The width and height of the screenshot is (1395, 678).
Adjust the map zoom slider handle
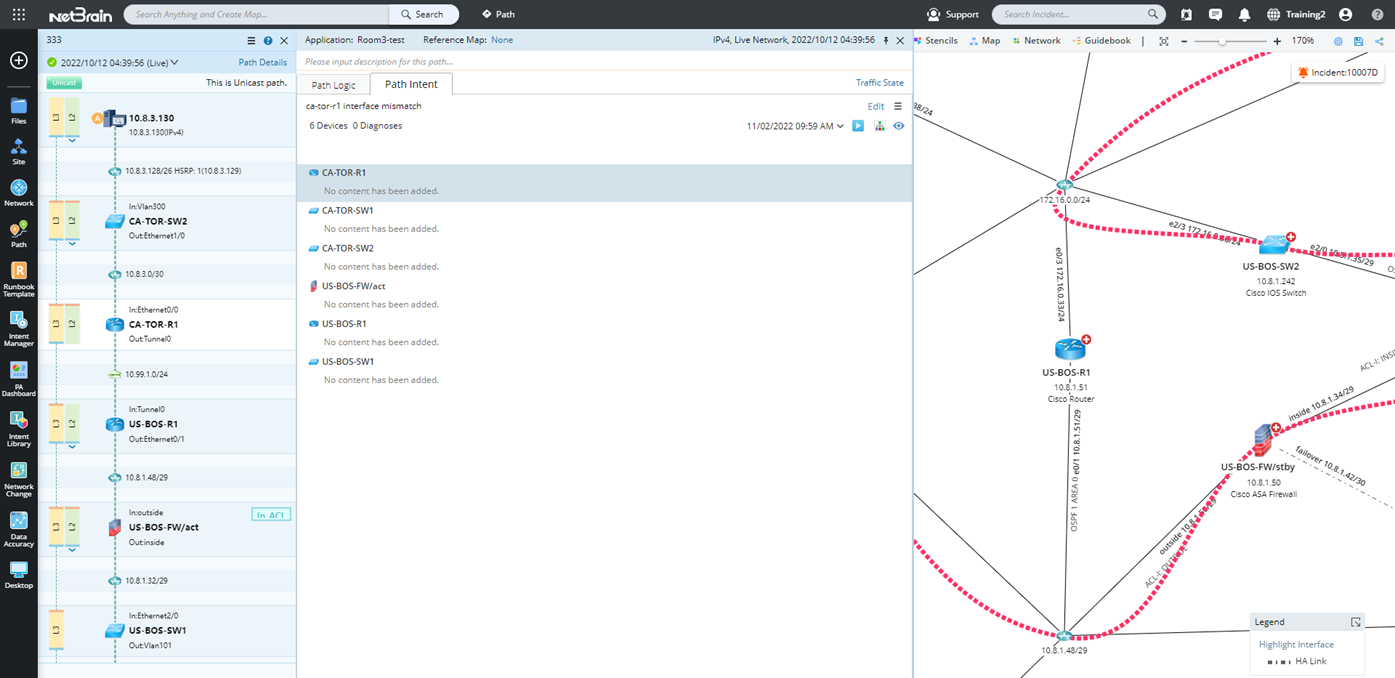pos(1222,41)
